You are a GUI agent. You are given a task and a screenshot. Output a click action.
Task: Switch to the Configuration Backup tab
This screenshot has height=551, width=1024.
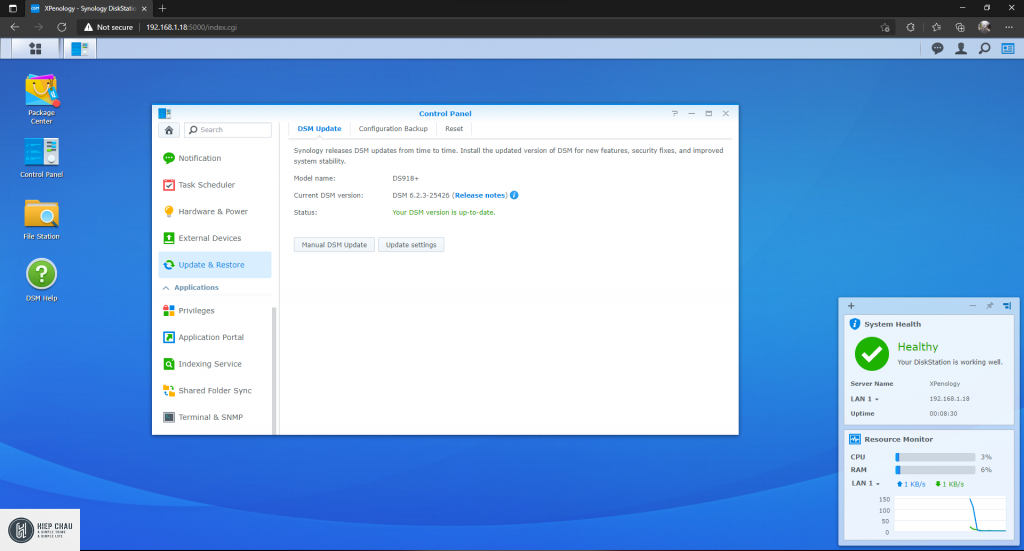point(393,129)
